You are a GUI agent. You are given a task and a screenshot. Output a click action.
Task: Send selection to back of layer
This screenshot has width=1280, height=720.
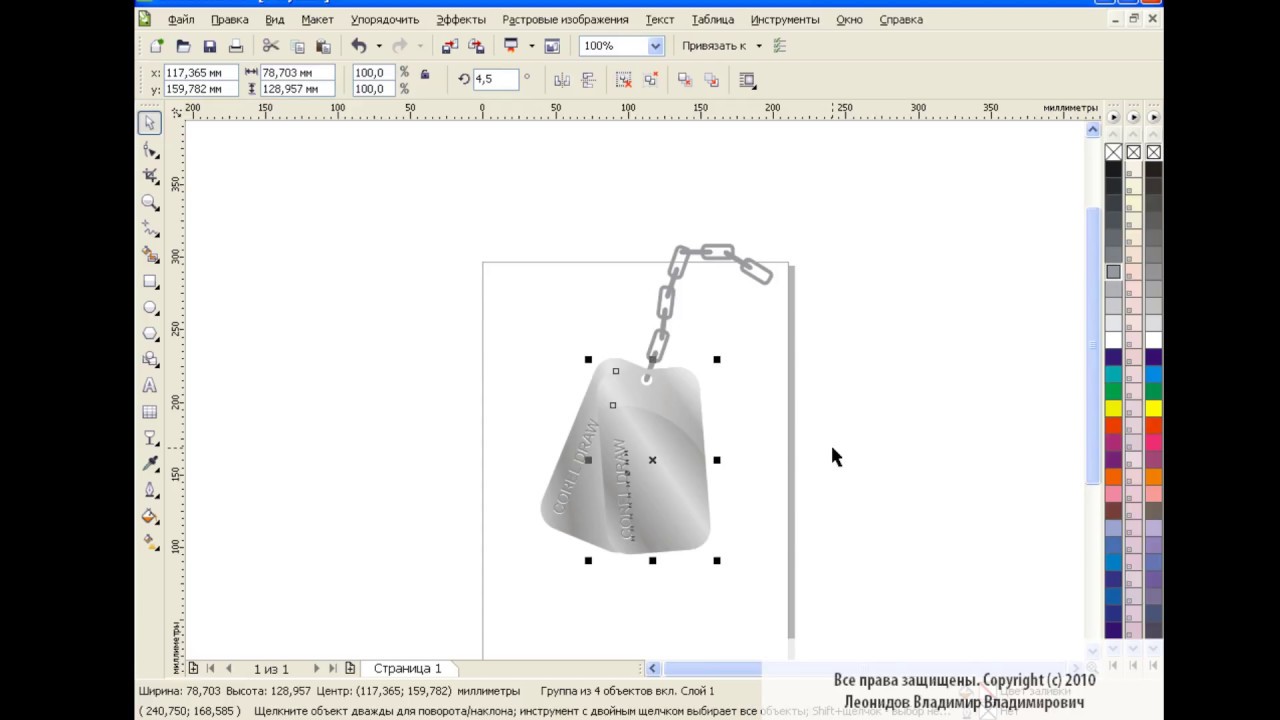pyautogui.click(x=712, y=80)
